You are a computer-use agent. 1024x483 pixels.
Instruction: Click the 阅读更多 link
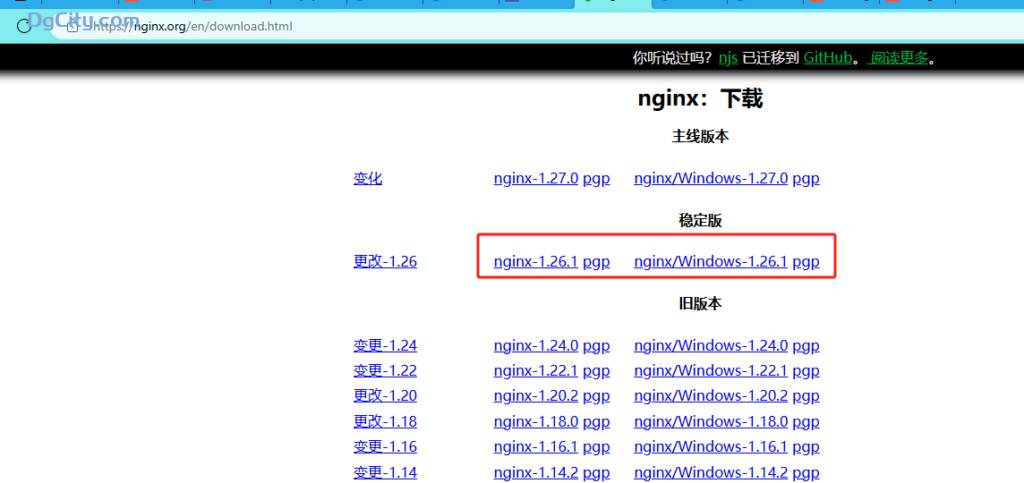click(x=899, y=57)
